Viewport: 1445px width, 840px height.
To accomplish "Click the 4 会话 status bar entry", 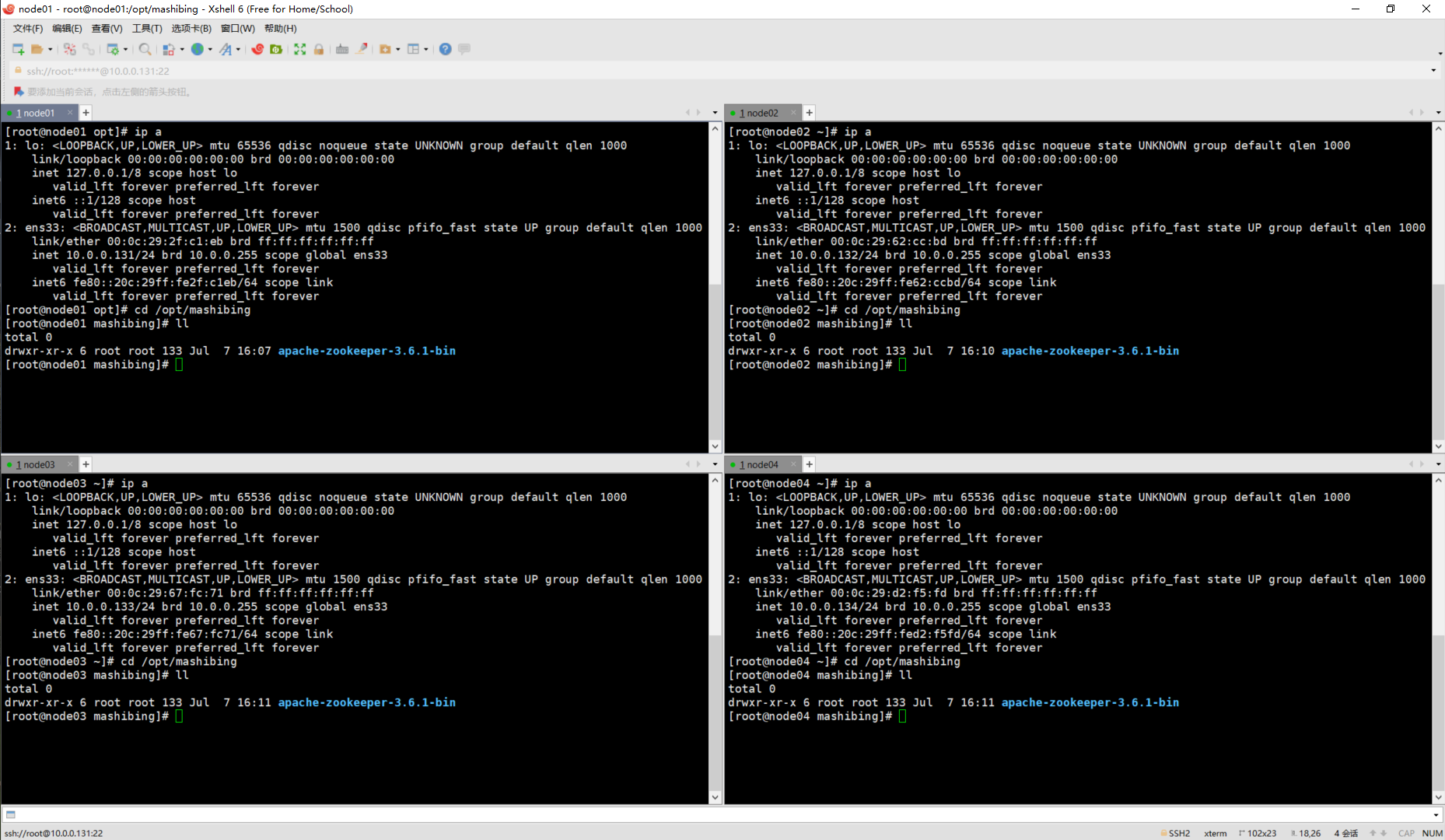I will coord(1346,833).
